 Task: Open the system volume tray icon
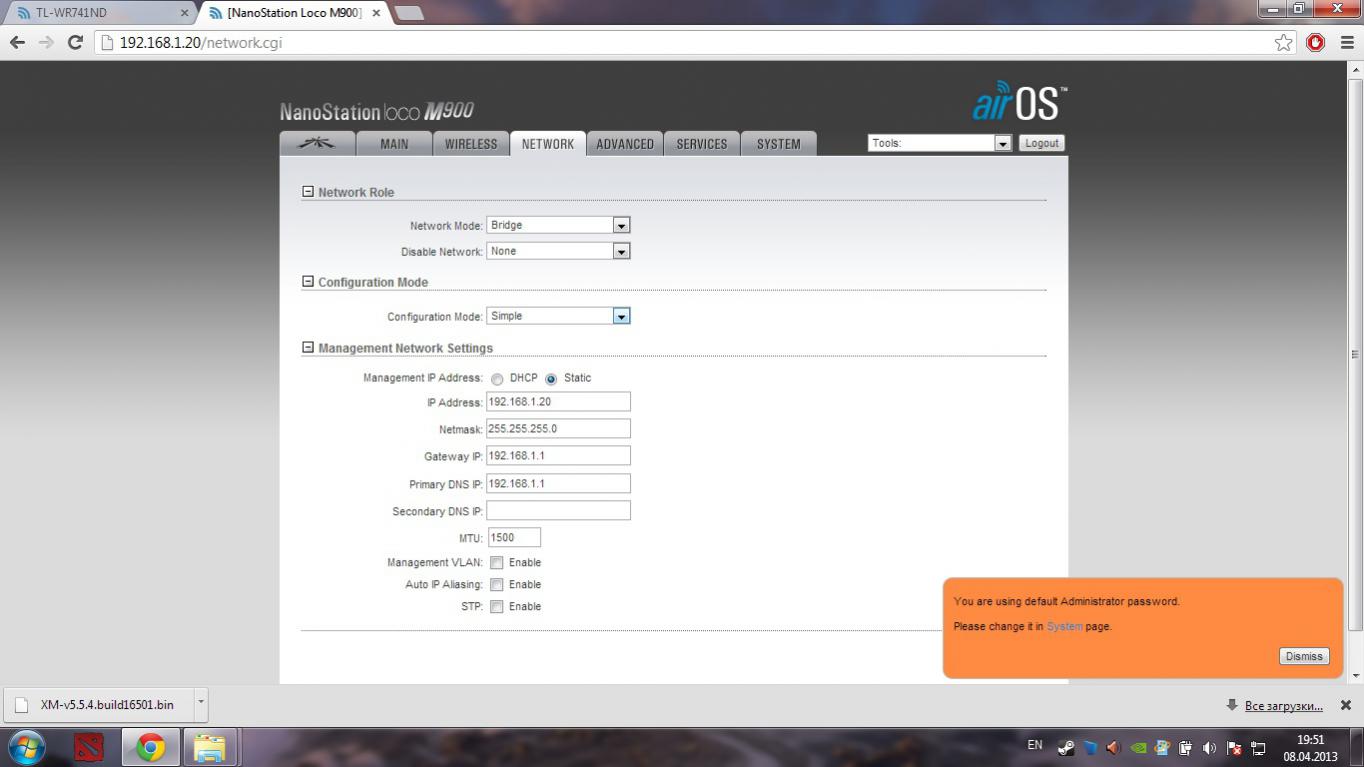[1209, 747]
